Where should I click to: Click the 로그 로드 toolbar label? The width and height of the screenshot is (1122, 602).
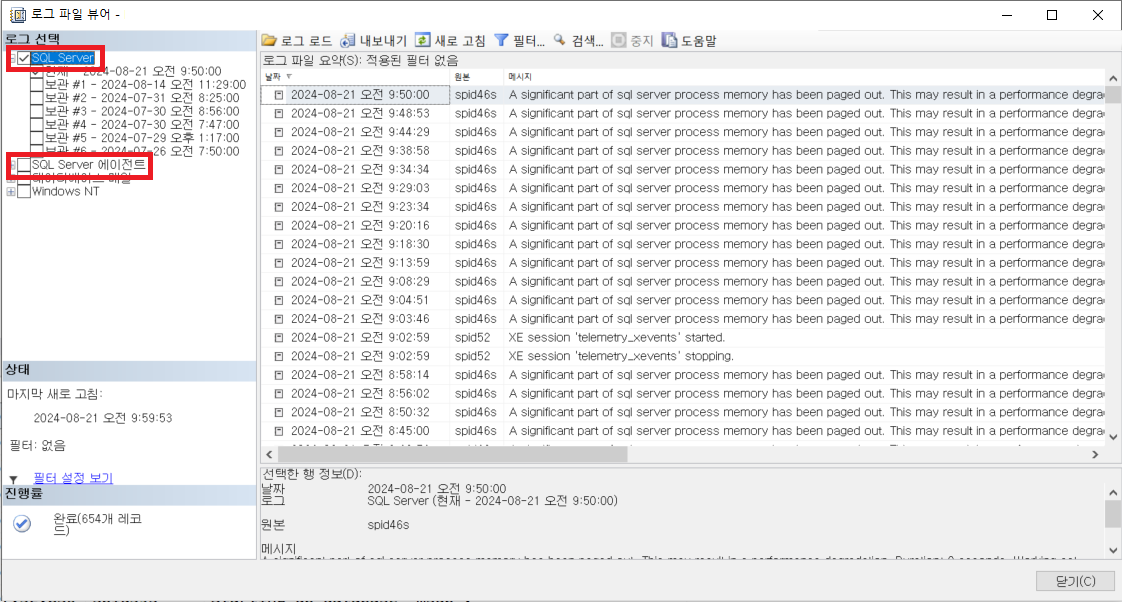pyautogui.click(x=306, y=41)
